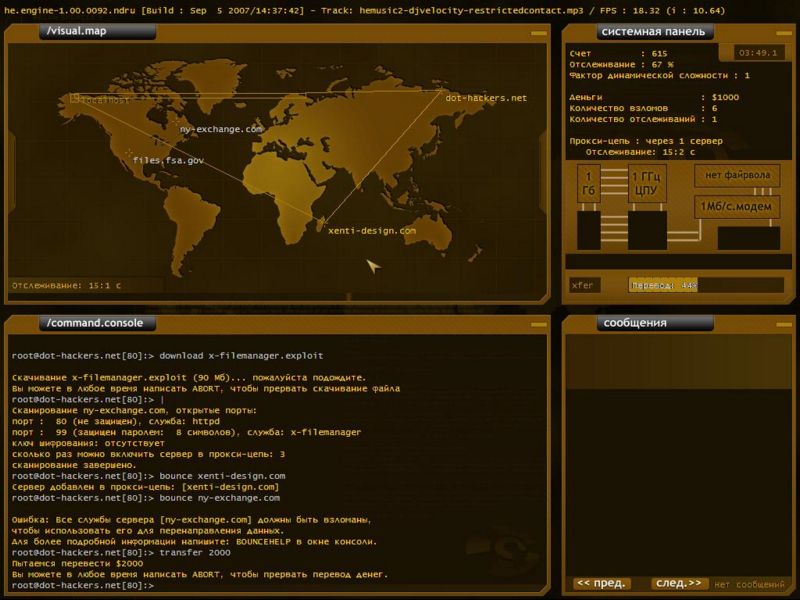The height and width of the screenshot is (600, 800).
Task: Click the нет файрвола firewall slot
Action: click(x=737, y=176)
